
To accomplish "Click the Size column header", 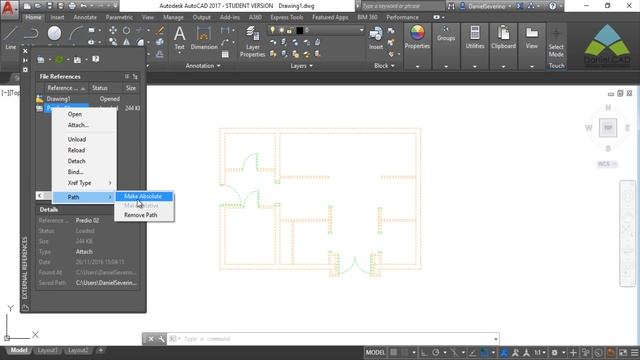I will click(131, 88).
